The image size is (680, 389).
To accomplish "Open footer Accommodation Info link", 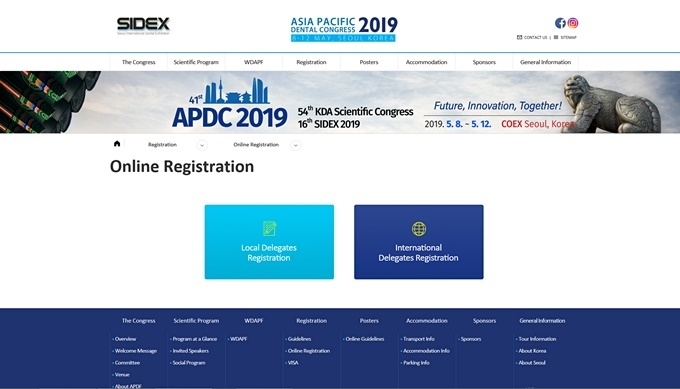I will 426,351.
